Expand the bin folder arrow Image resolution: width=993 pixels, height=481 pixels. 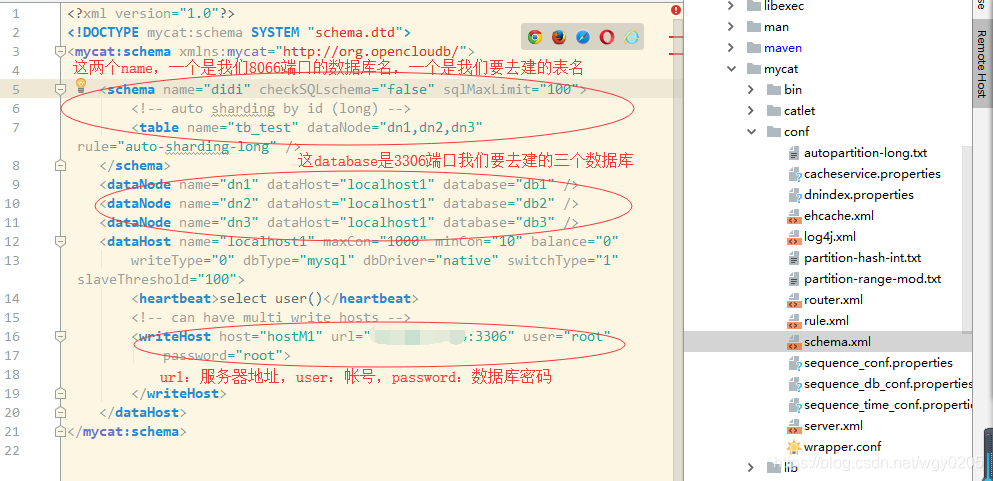(x=751, y=89)
